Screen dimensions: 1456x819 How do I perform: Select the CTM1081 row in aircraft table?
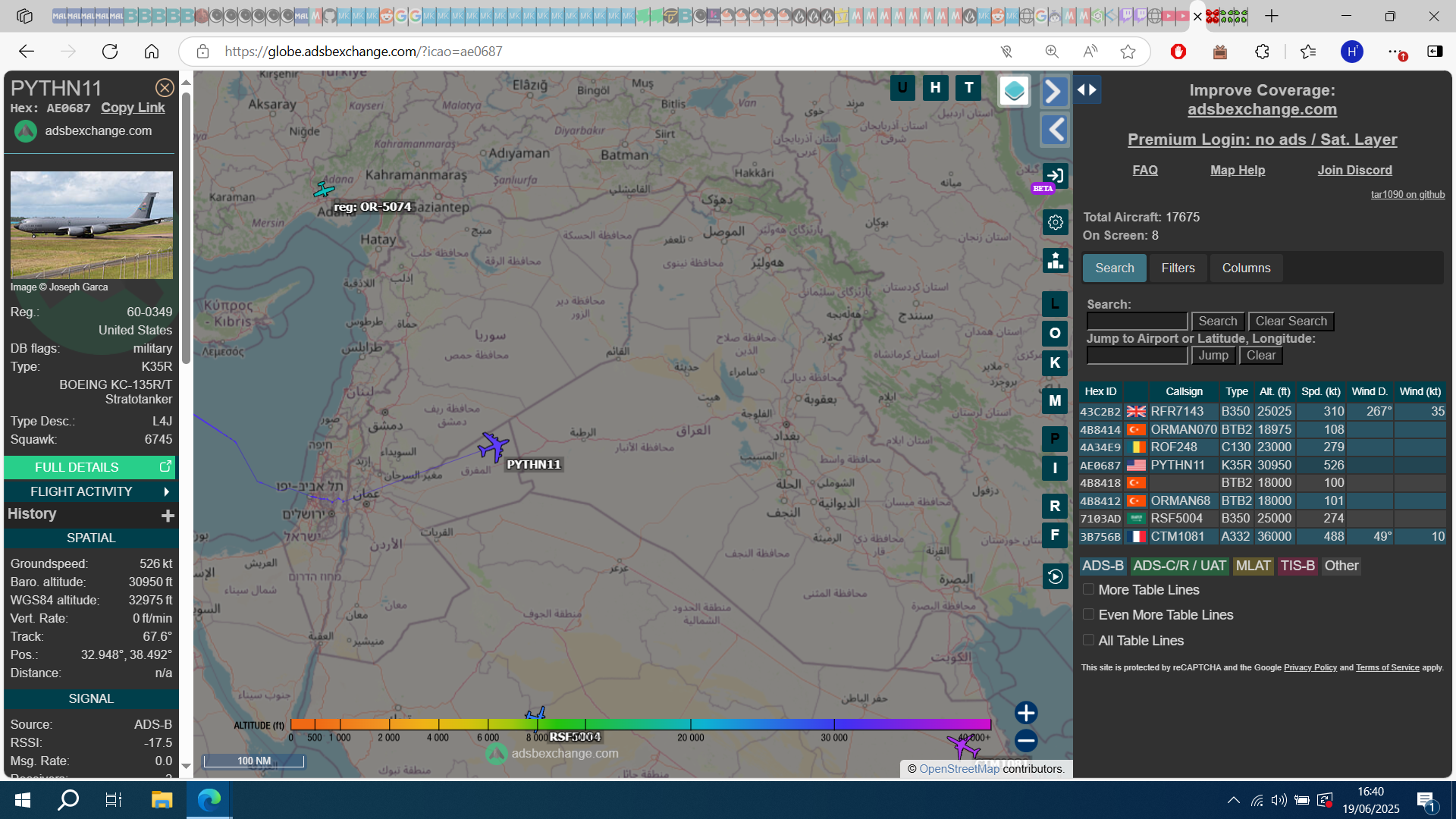point(1262,537)
